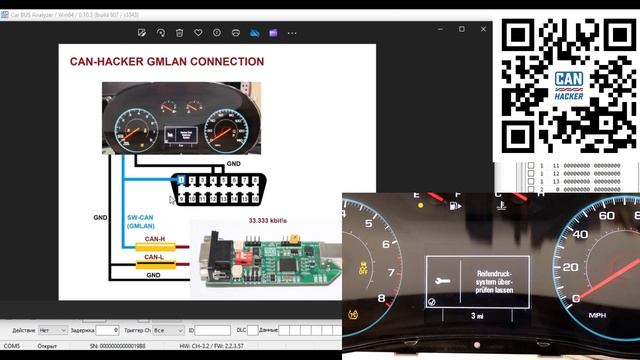Click the CAN-HACKER GMLAN CONNECTION heading
Viewport: 640px width, 360px height.
click(167, 62)
